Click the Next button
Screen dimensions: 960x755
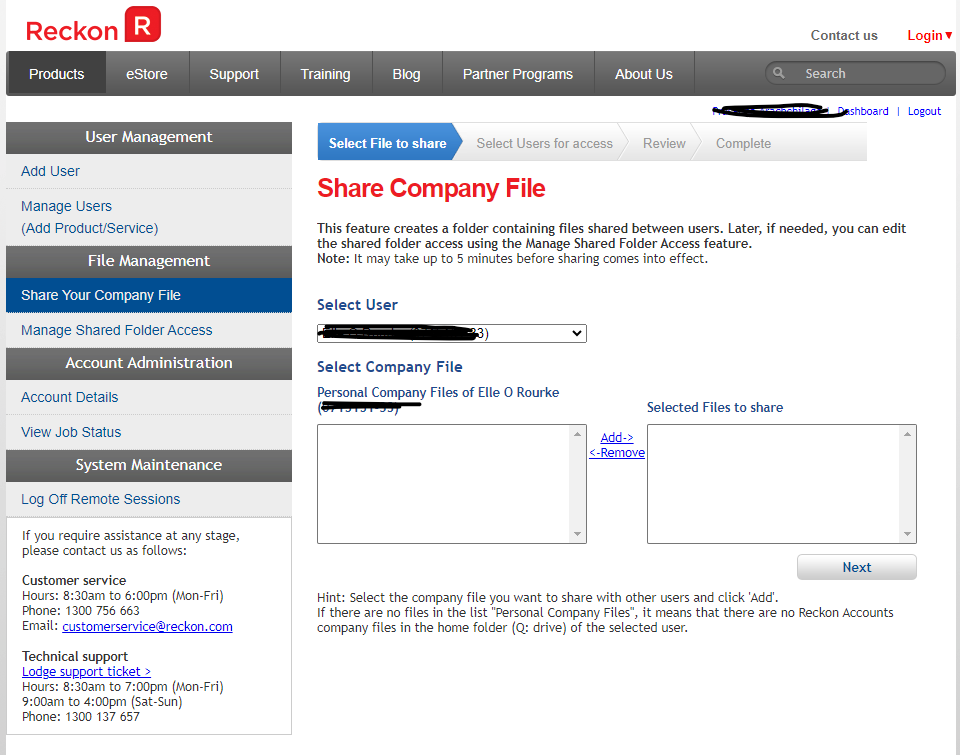[x=857, y=567]
